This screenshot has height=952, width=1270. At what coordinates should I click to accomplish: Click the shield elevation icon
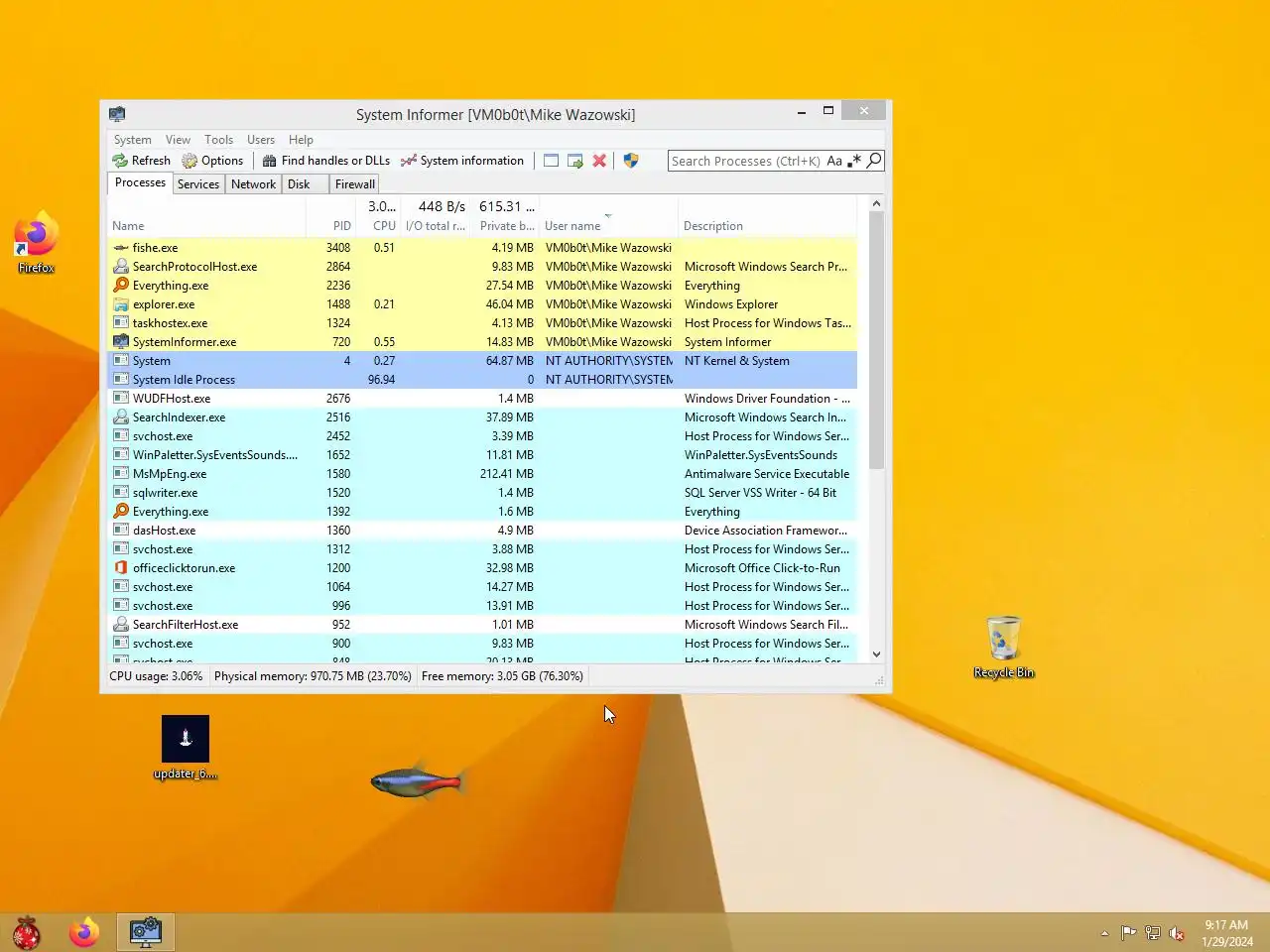pyautogui.click(x=631, y=161)
